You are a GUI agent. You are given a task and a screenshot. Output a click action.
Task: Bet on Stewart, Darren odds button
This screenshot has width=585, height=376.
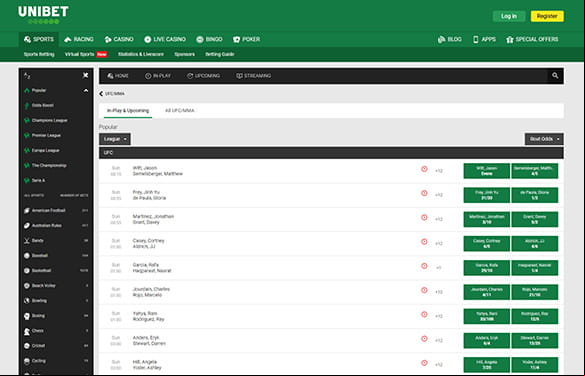pyautogui.click(x=535, y=341)
